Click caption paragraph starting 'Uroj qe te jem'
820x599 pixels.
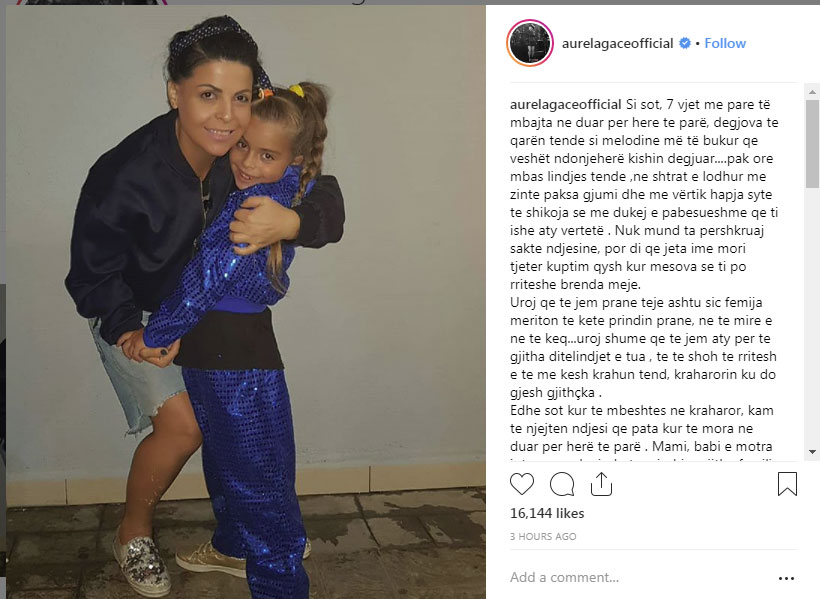point(643,347)
